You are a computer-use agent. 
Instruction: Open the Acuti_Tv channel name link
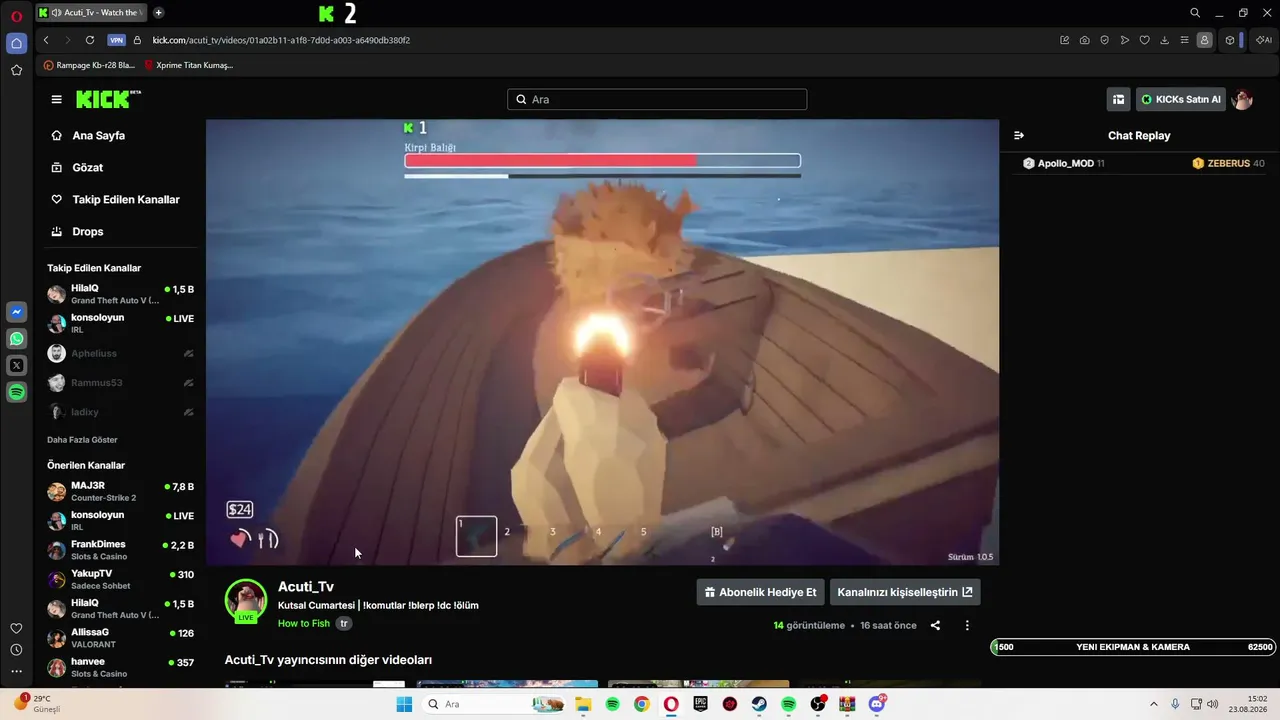pyautogui.click(x=306, y=586)
